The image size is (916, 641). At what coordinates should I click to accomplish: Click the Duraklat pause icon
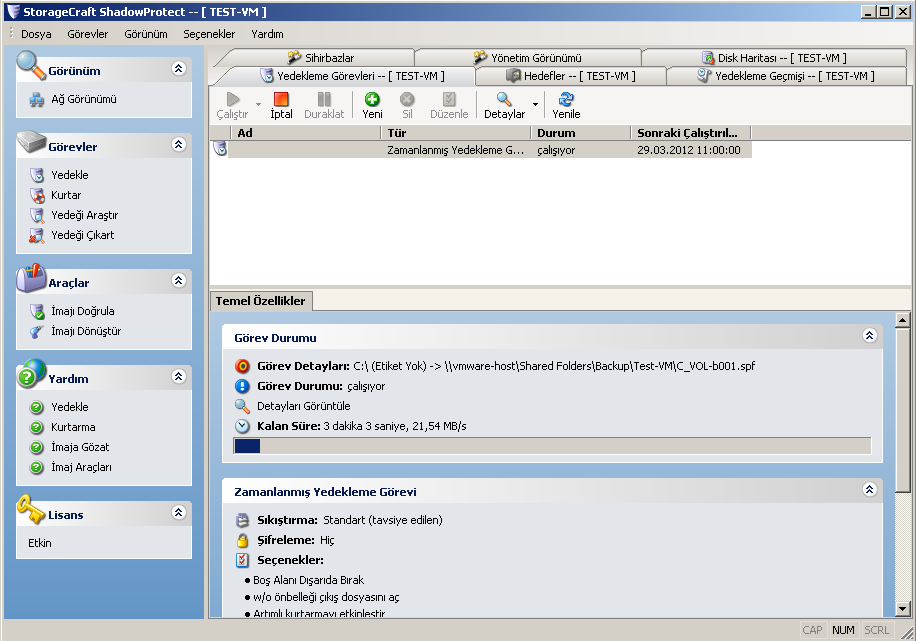point(324,99)
